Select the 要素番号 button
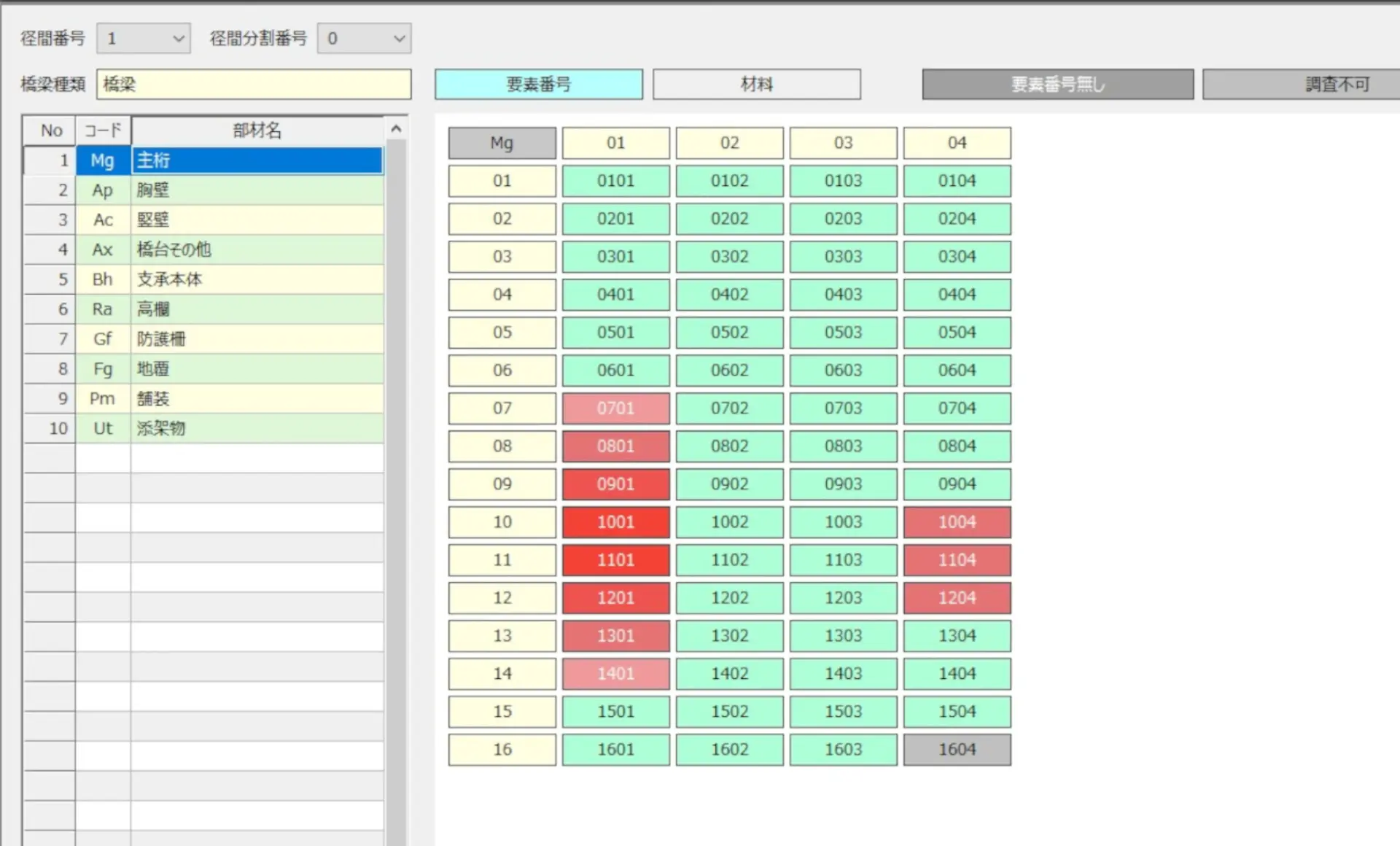1400x846 pixels. pyautogui.click(x=539, y=84)
